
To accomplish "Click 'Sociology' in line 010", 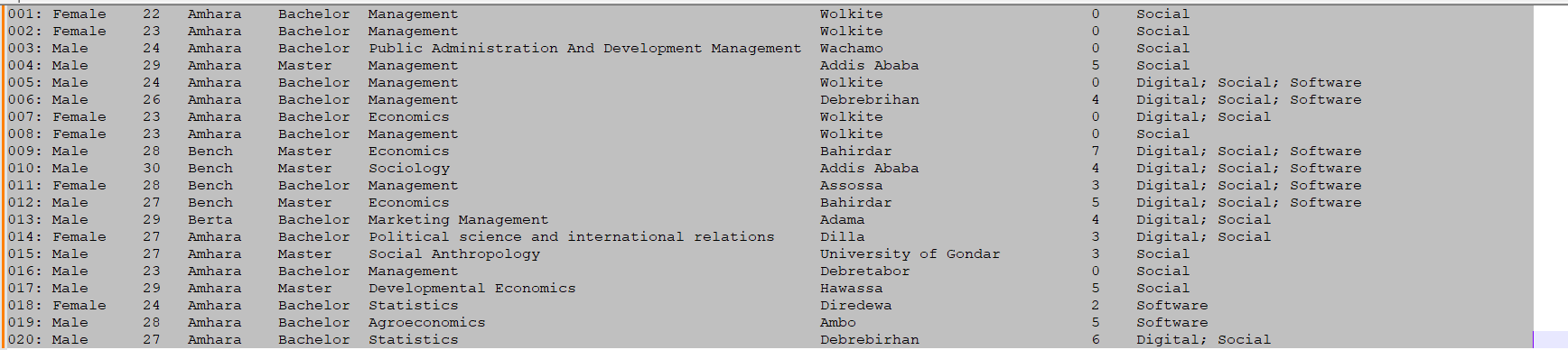I will (408, 169).
